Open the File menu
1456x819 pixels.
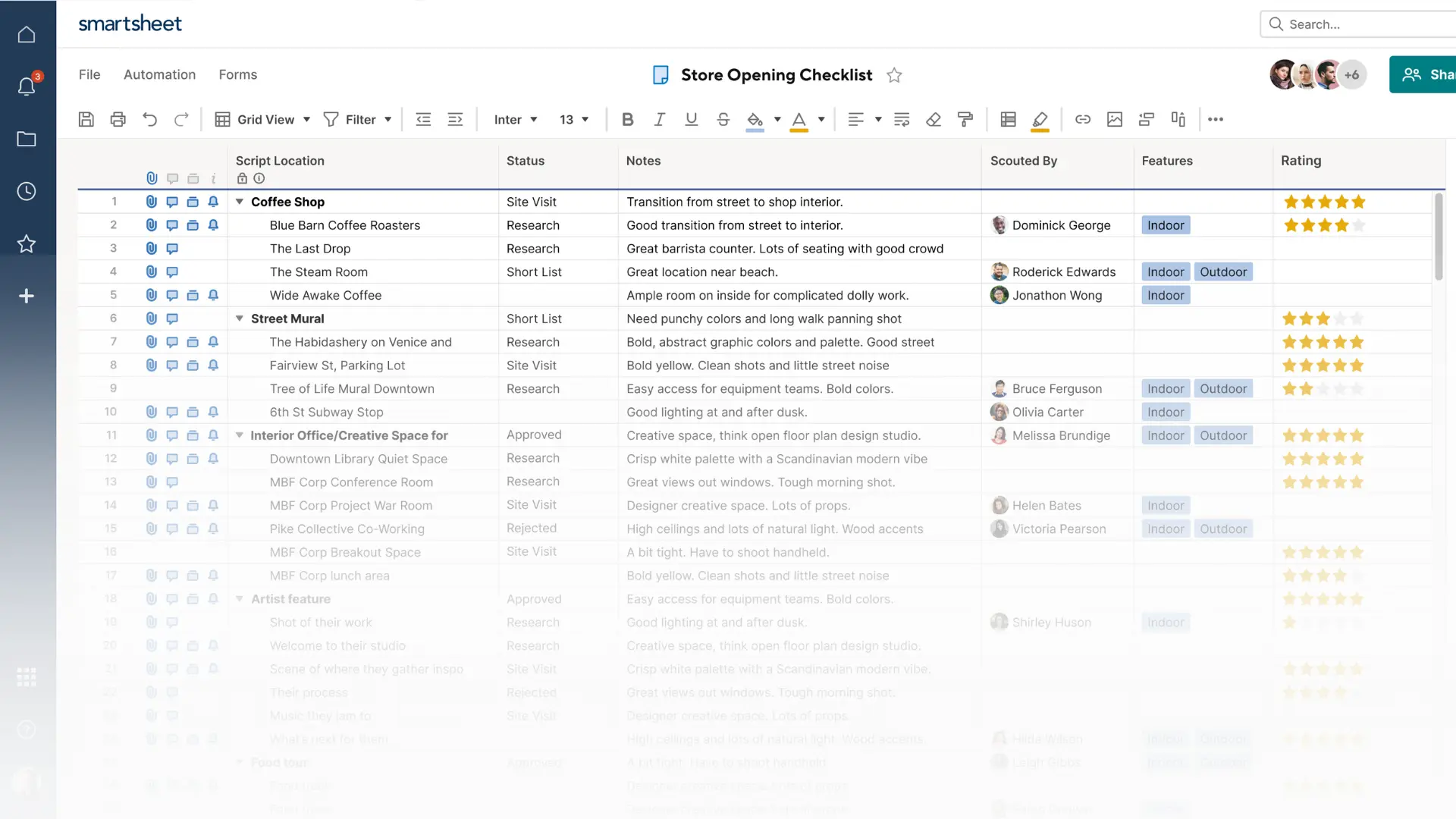tap(89, 74)
